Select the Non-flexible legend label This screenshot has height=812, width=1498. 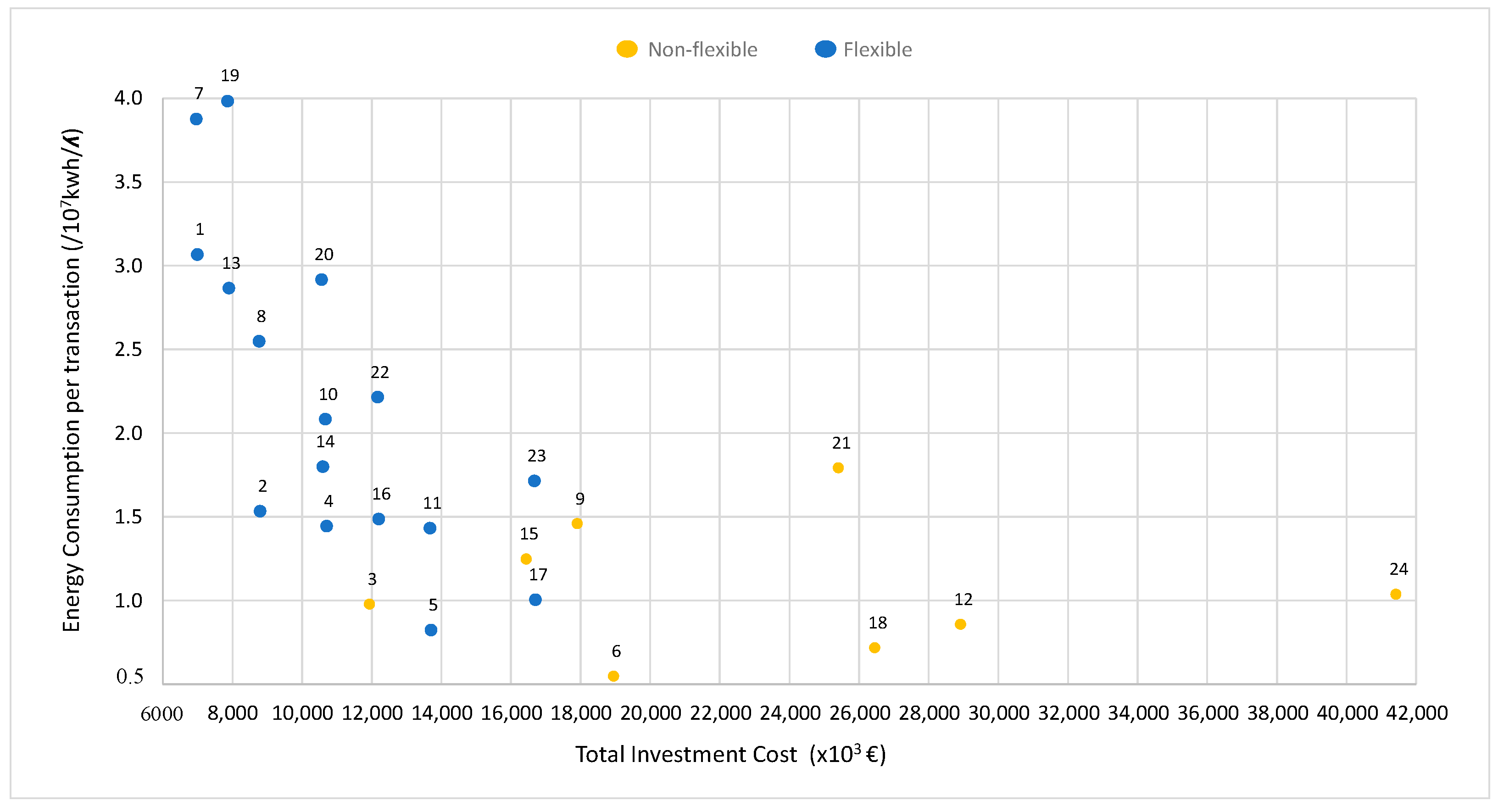(x=702, y=50)
